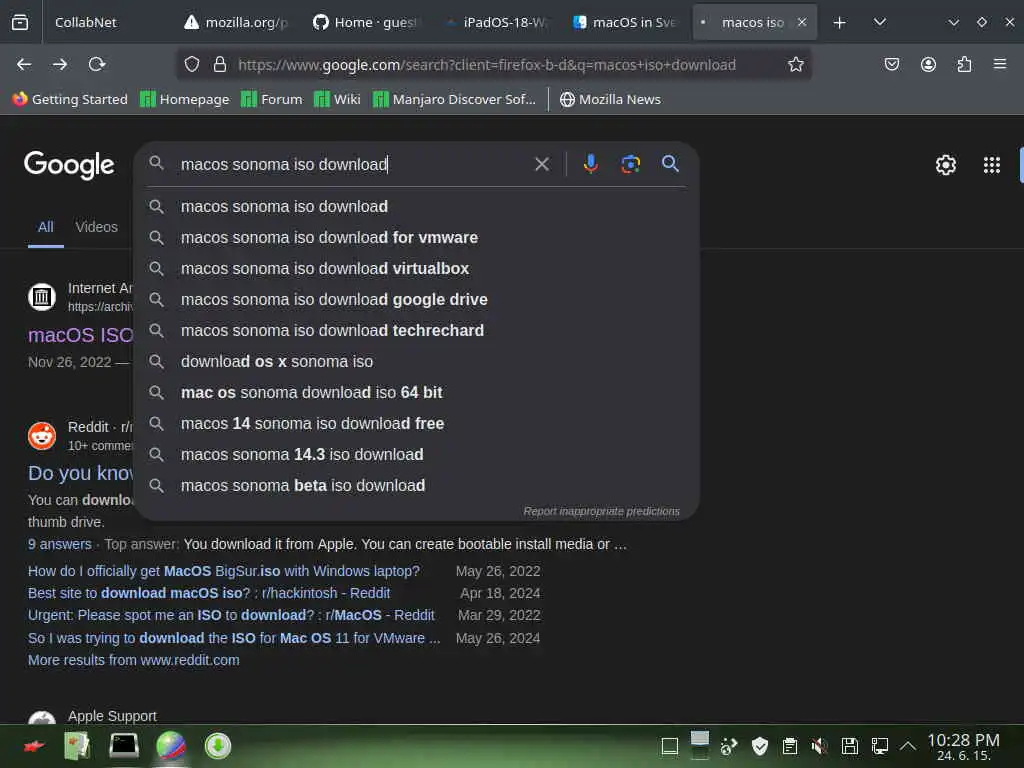Reload the current page

(97, 64)
